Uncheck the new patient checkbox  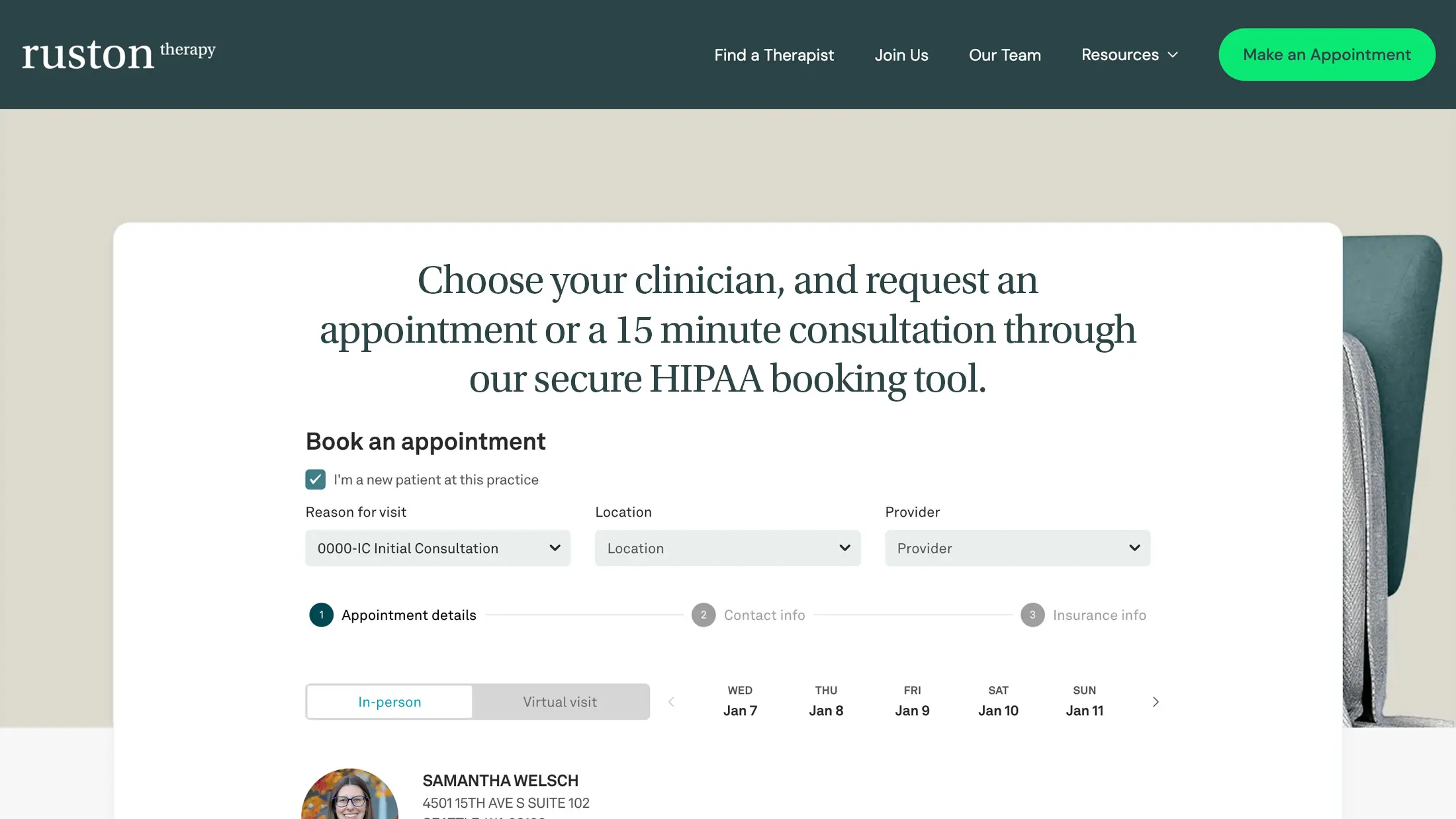[x=316, y=480]
